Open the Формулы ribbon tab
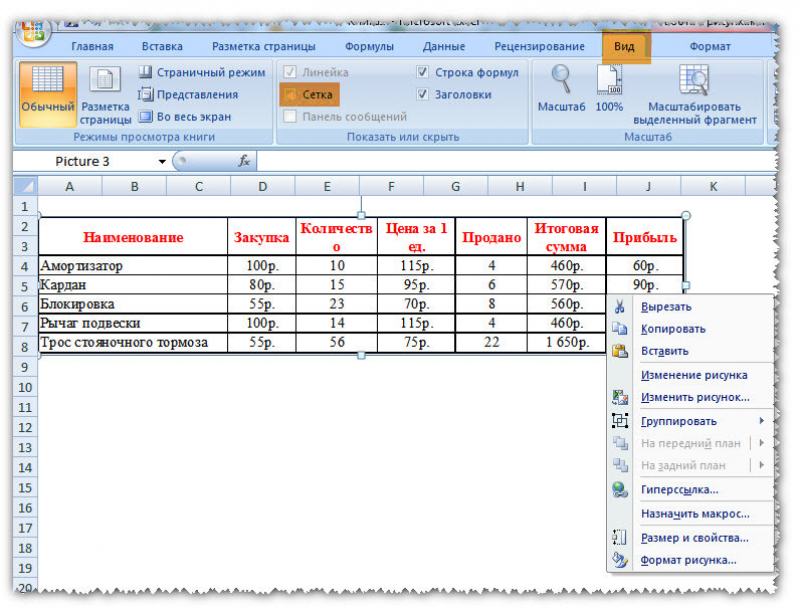 369,46
